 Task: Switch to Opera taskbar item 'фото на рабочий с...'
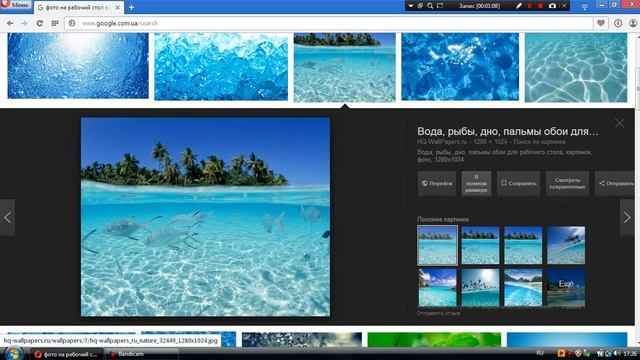[x=67, y=354]
